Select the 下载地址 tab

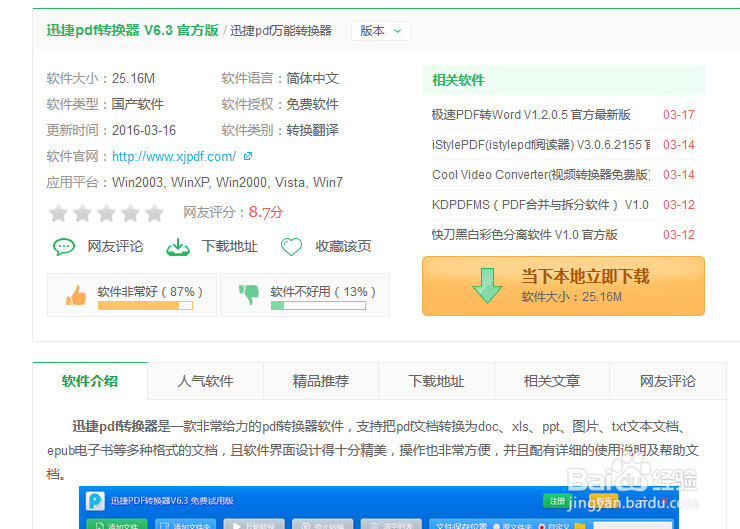[x=437, y=381]
